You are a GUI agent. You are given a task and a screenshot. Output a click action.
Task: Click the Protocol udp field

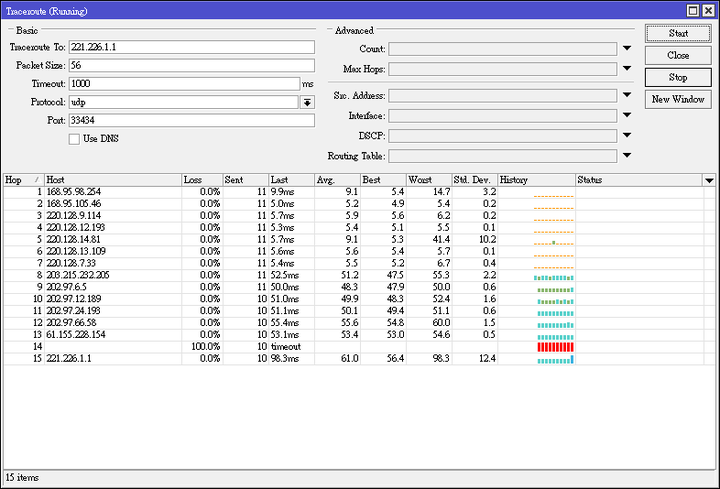click(184, 102)
